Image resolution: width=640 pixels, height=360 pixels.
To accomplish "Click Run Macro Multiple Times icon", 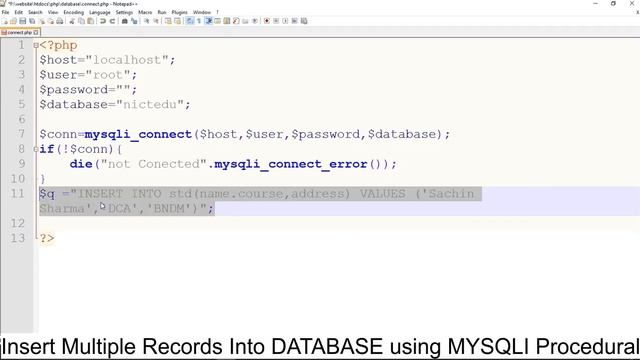I will tap(294, 21).
